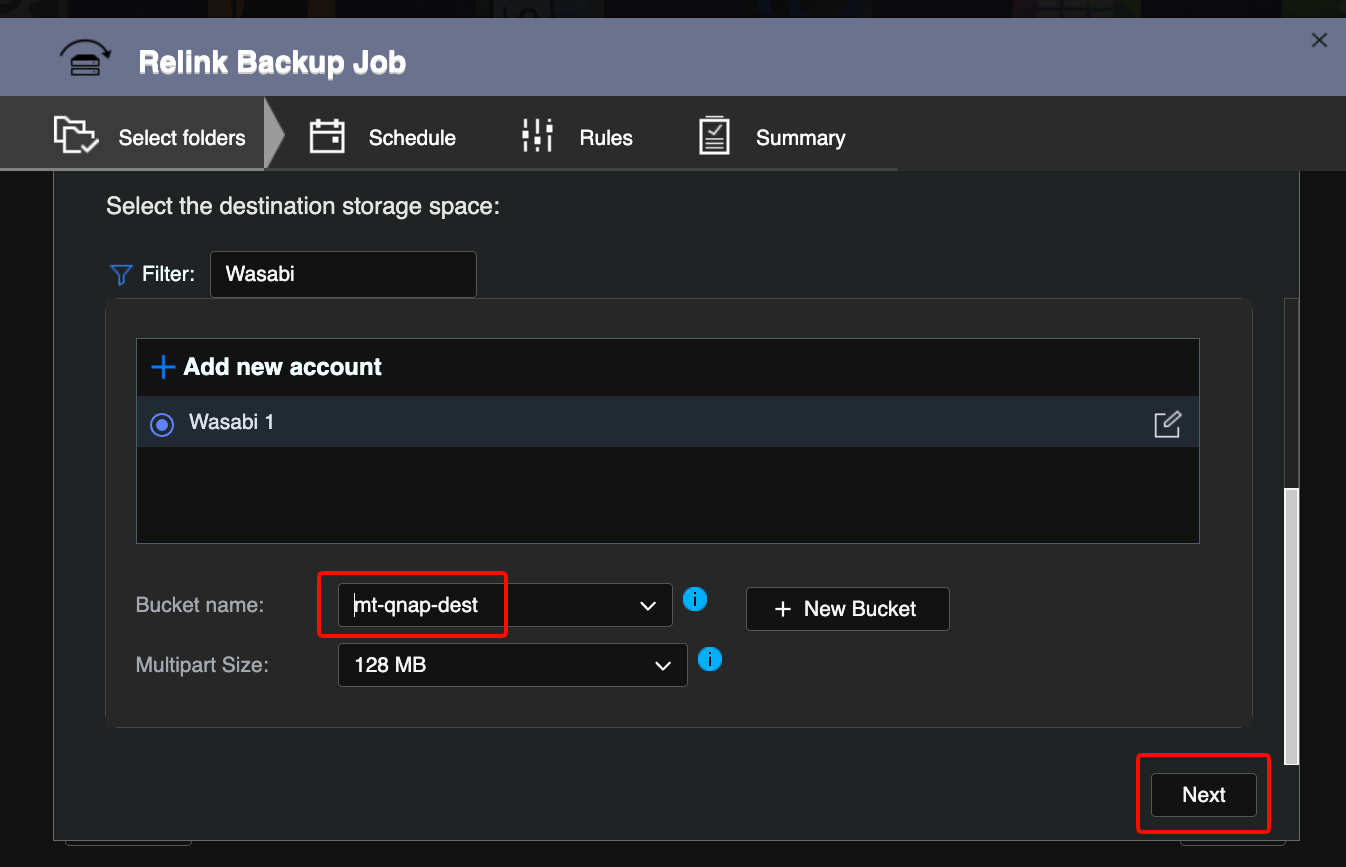The width and height of the screenshot is (1346, 867).
Task: Click the dialog's vertical scrollbar thumb
Action: tap(1291, 626)
